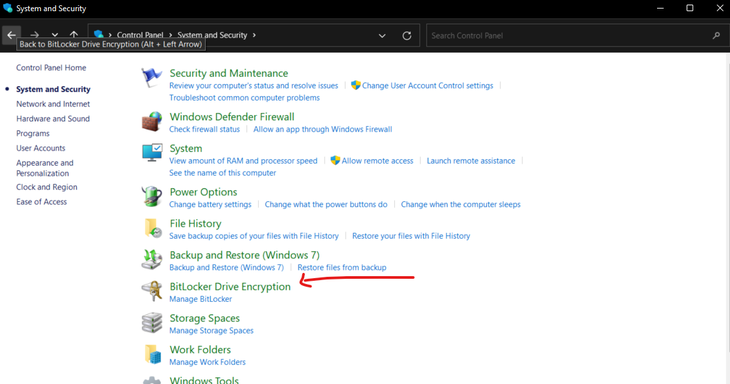Open Appearance and Personalization category
The image size is (730, 384).
tap(45, 168)
